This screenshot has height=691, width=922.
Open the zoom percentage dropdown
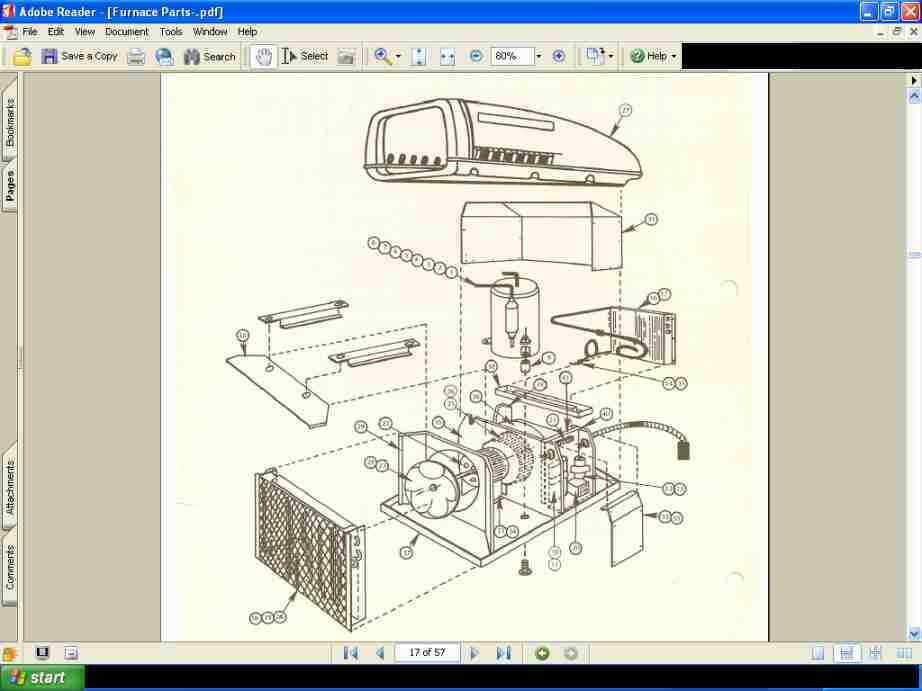(539, 57)
